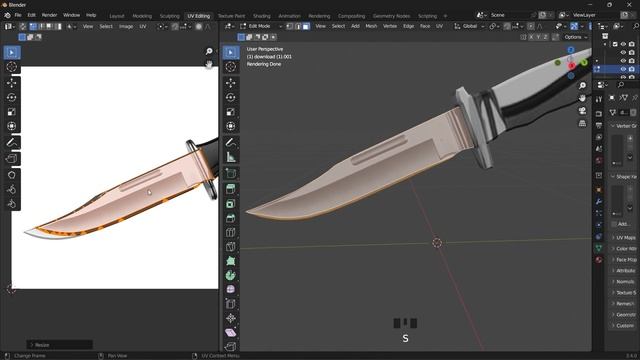The width and height of the screenshot is (640, 360).
Task: Activate the Cursor tool in 3D viewport
Action: 231,67
